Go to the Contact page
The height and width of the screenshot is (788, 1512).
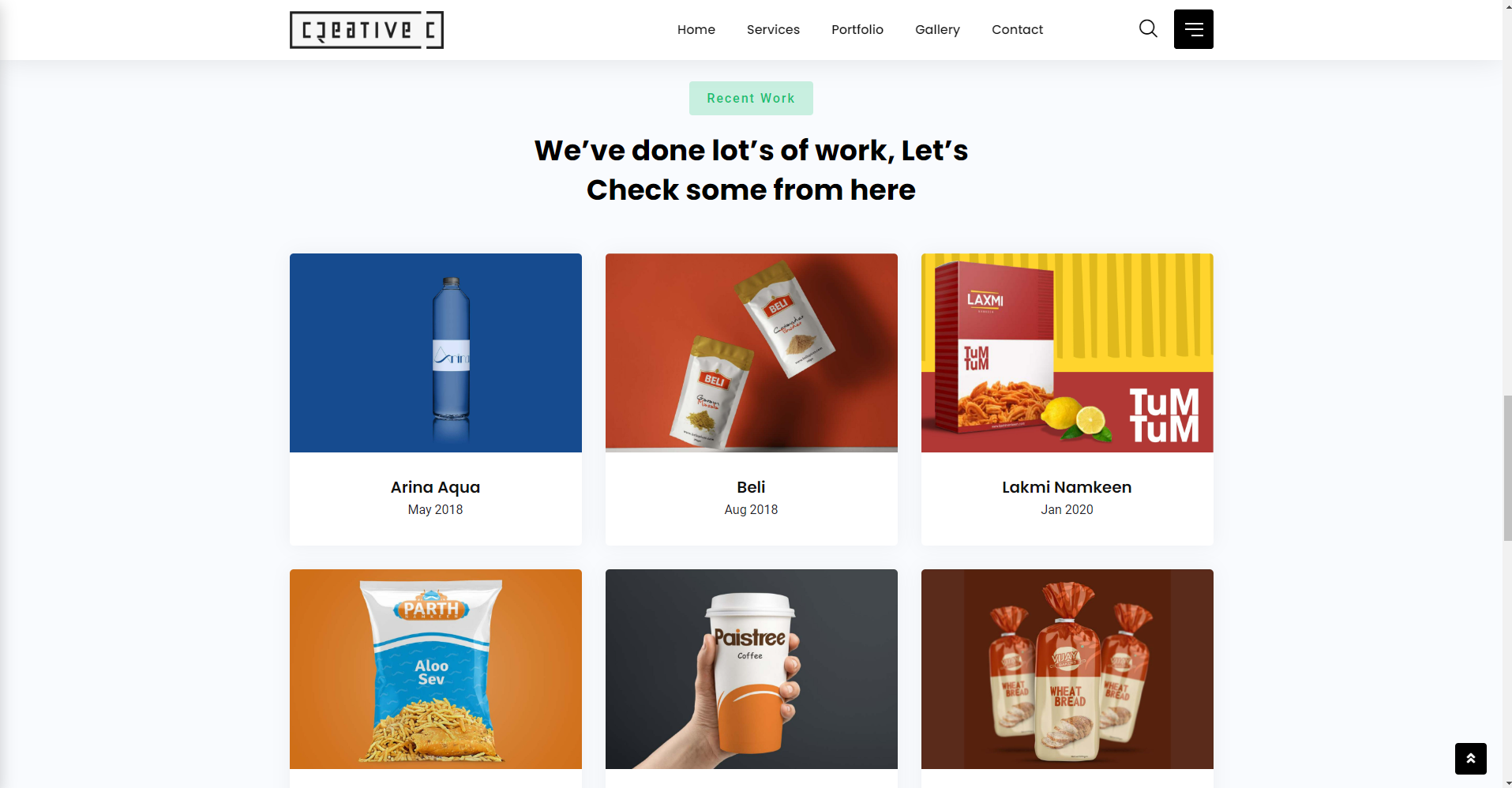(1017, 29)
